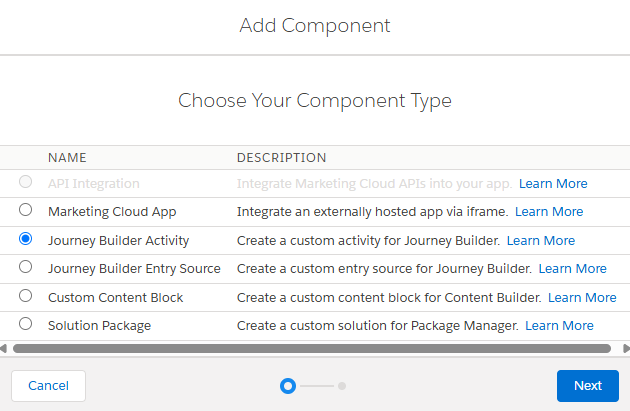Open Learn More for Journey Builder Entry Source
Screen dimensions: 630x411
click(x=573, y=268)
